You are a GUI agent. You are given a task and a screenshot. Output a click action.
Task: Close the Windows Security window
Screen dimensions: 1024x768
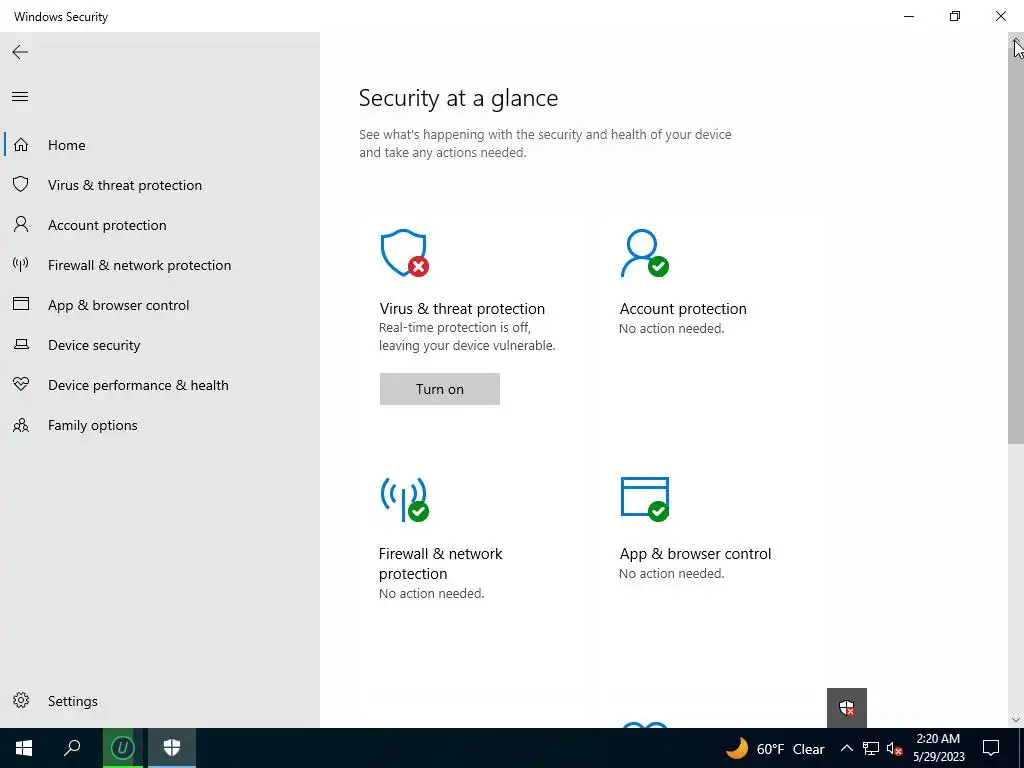point(1000,16)
